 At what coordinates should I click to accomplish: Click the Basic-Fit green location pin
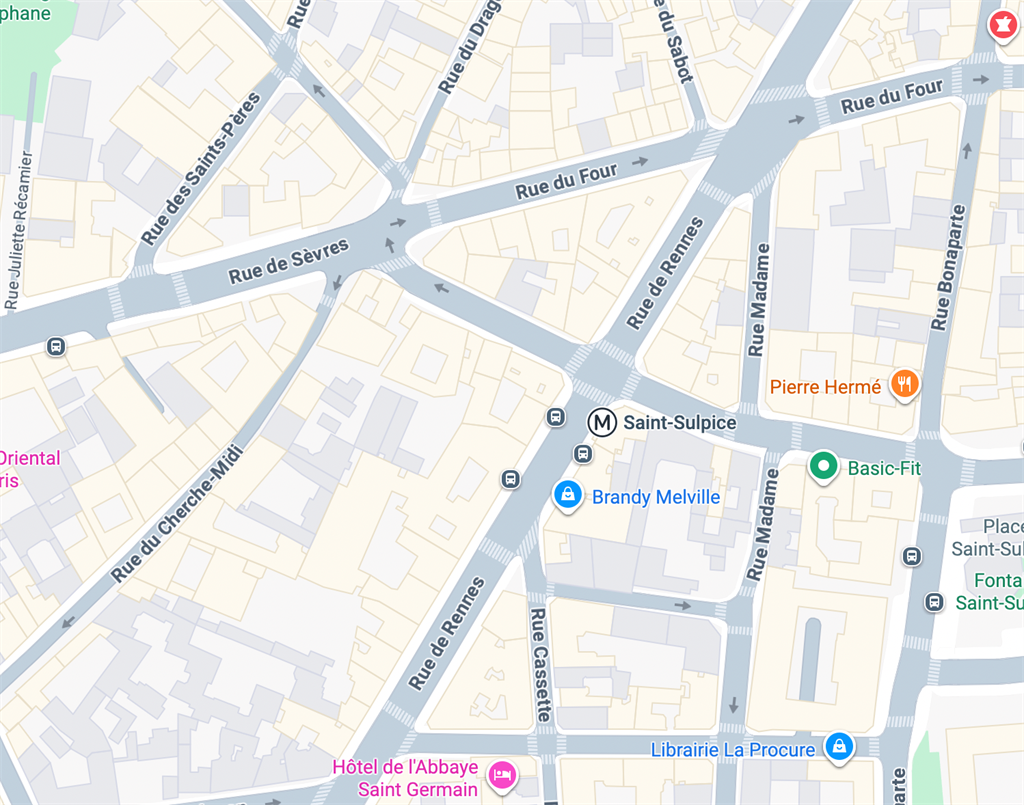(x=824, y=467)
